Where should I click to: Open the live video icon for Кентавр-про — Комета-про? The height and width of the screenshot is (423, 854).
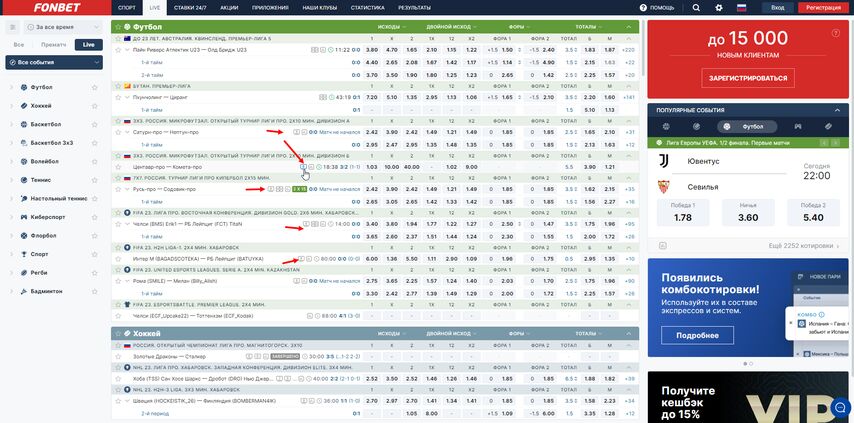[x=303, y=167]
